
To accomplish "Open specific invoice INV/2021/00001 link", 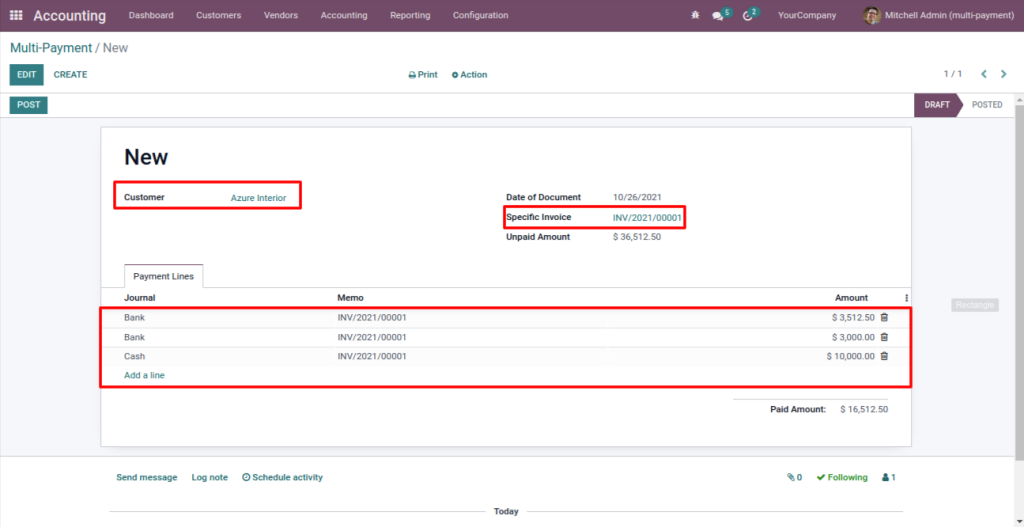I will pos(647,217).
